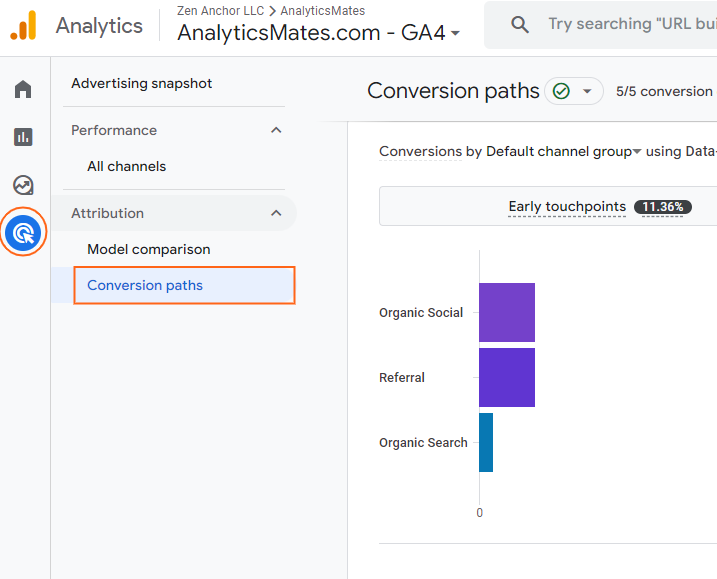Select Conversion paths in navigation
This screenshot has height=579, width=717.
pyautogui.click(x=184, y=285)
